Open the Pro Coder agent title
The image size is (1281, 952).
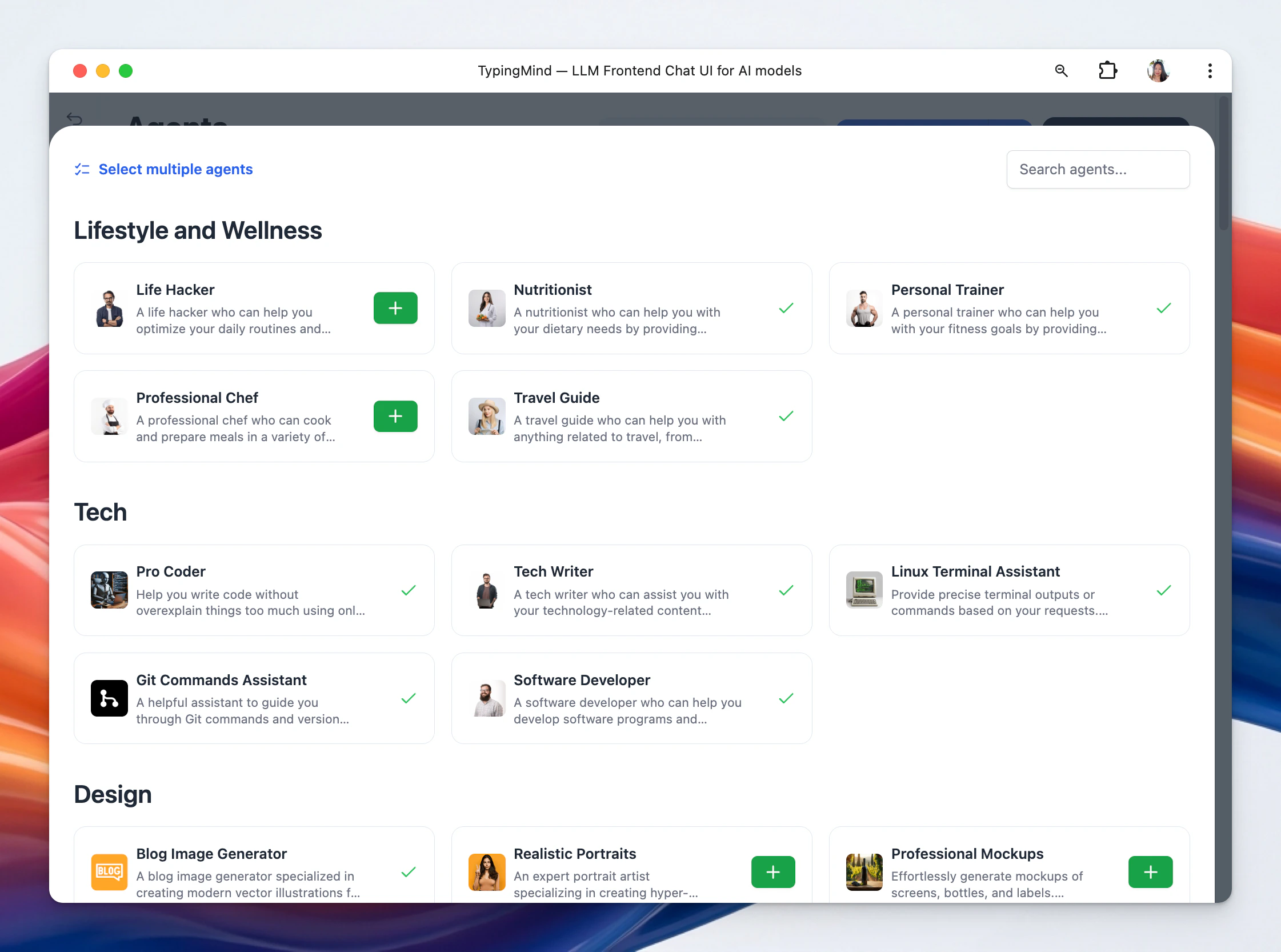171,571
